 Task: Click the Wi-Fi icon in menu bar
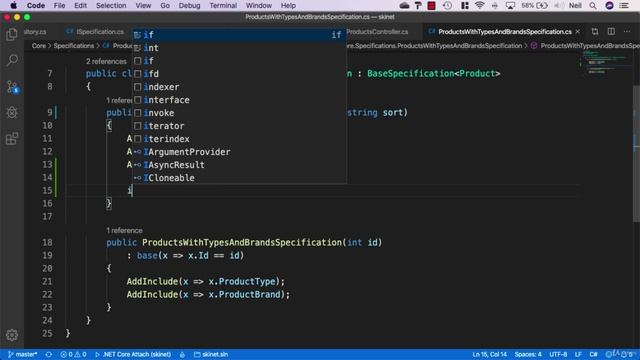coord(480,5)
